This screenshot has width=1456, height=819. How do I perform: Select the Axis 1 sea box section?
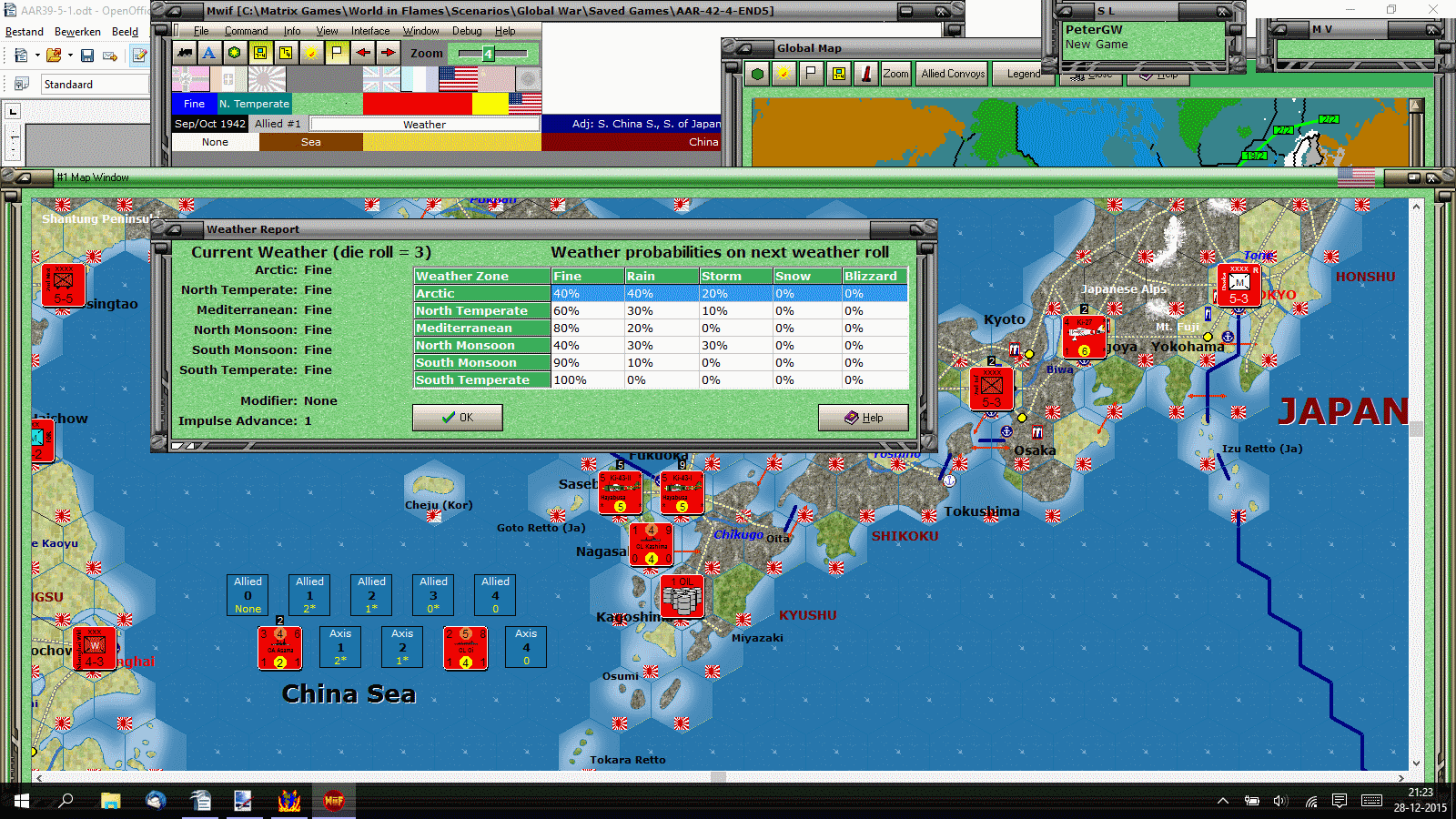click(340, 647)
